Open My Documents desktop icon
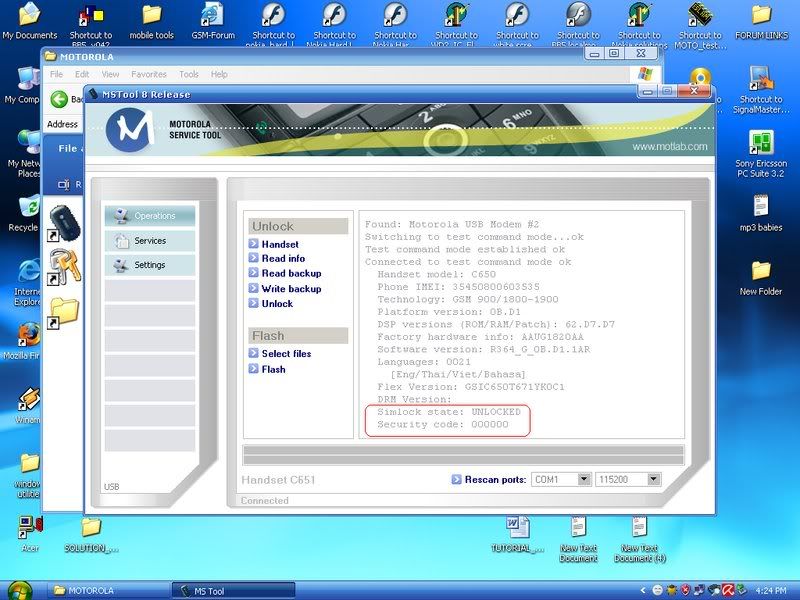Image resolution: width=800 pixels, height=600 pixels. pos(30,20)
